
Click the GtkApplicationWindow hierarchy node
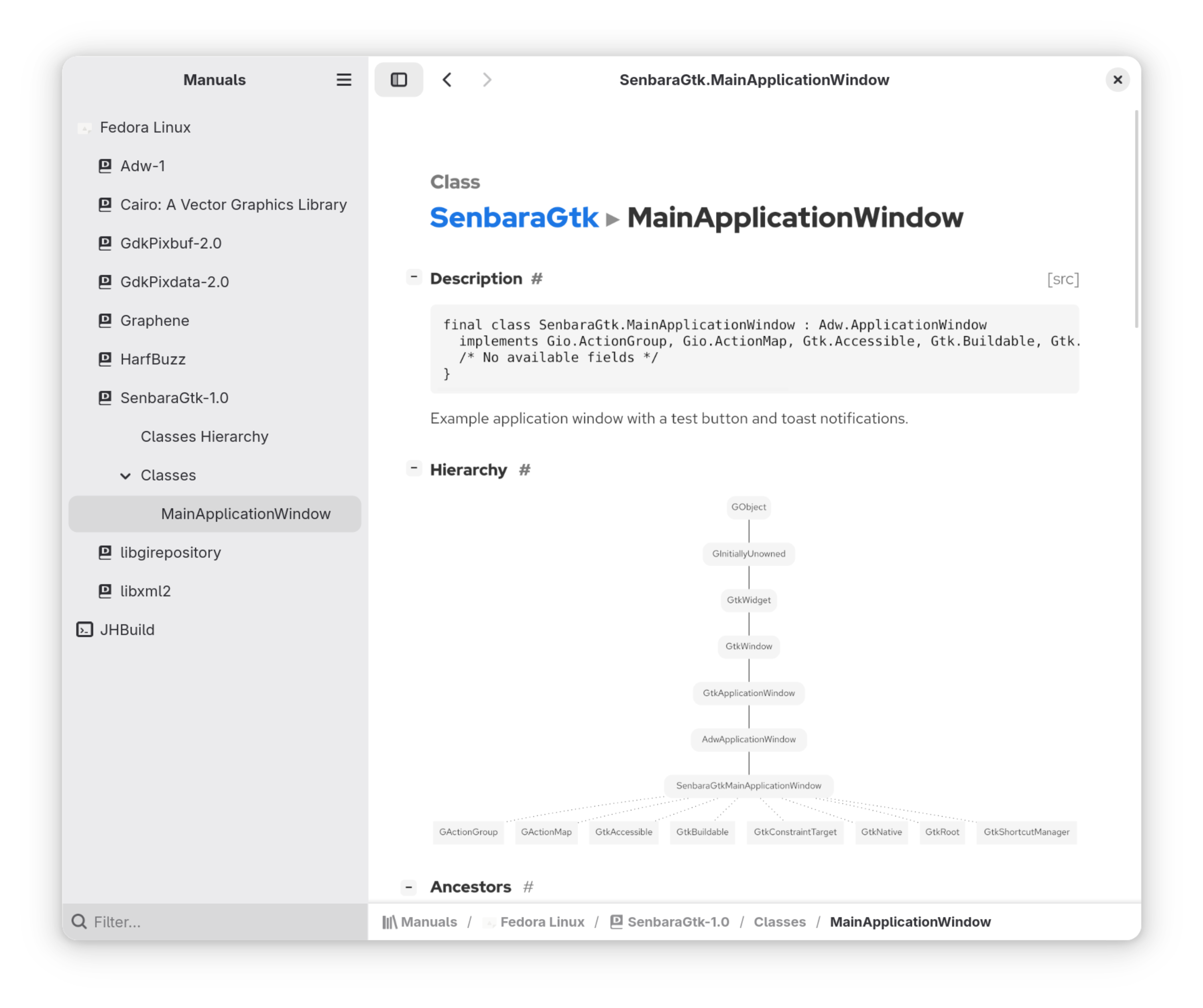point(748,693)
